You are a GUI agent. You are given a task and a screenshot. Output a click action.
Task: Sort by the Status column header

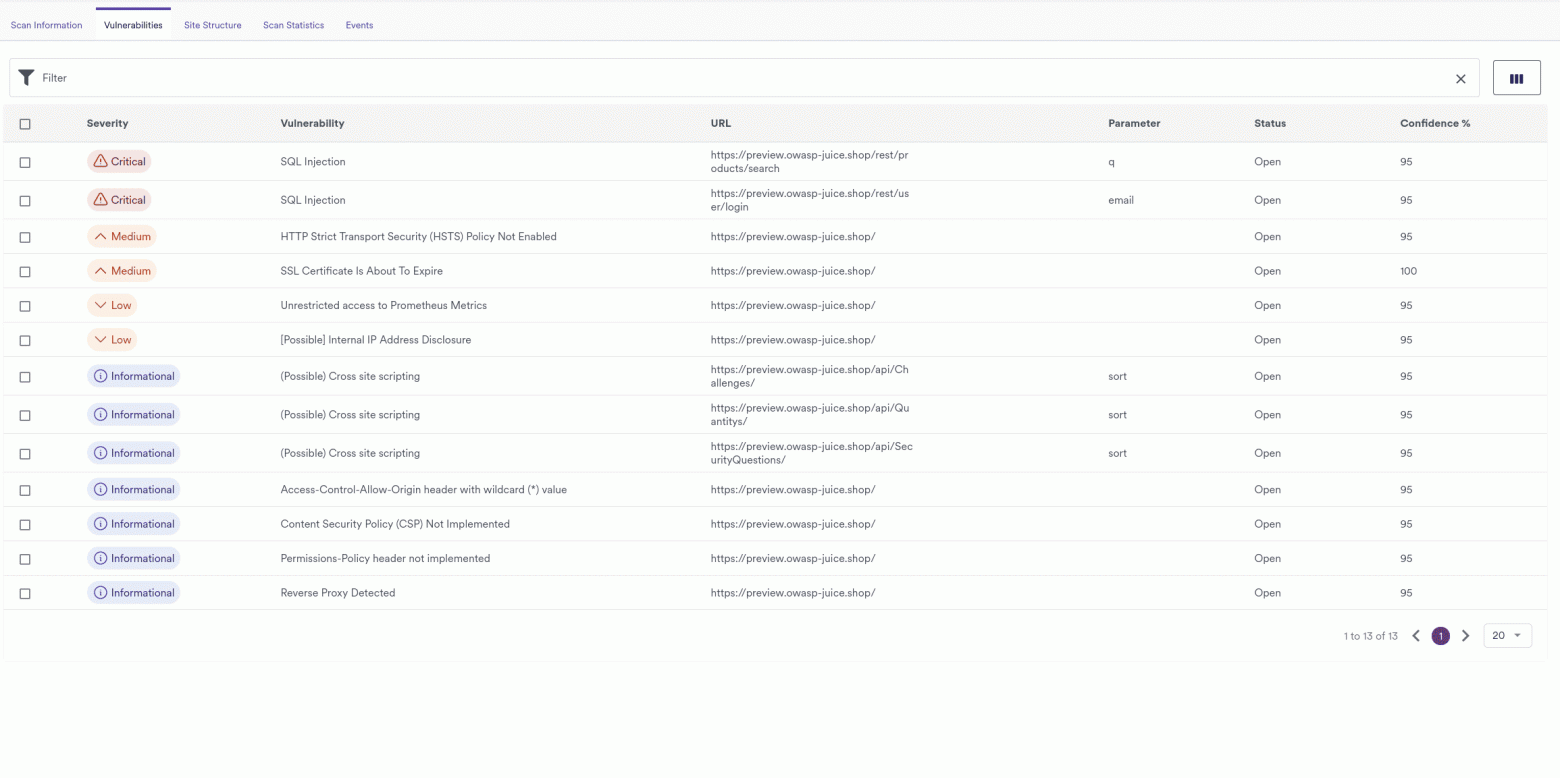click(x=1270, y=124)
